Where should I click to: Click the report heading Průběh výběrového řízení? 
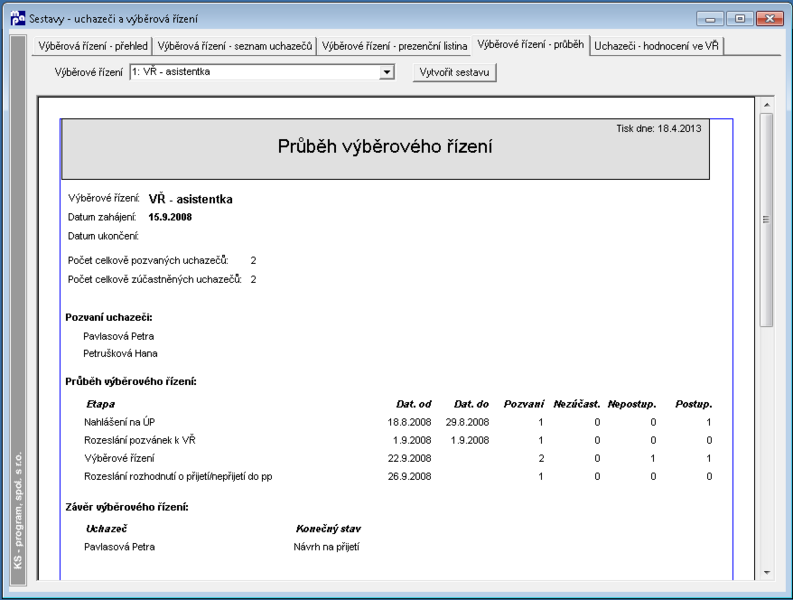(x=385, y=146)
